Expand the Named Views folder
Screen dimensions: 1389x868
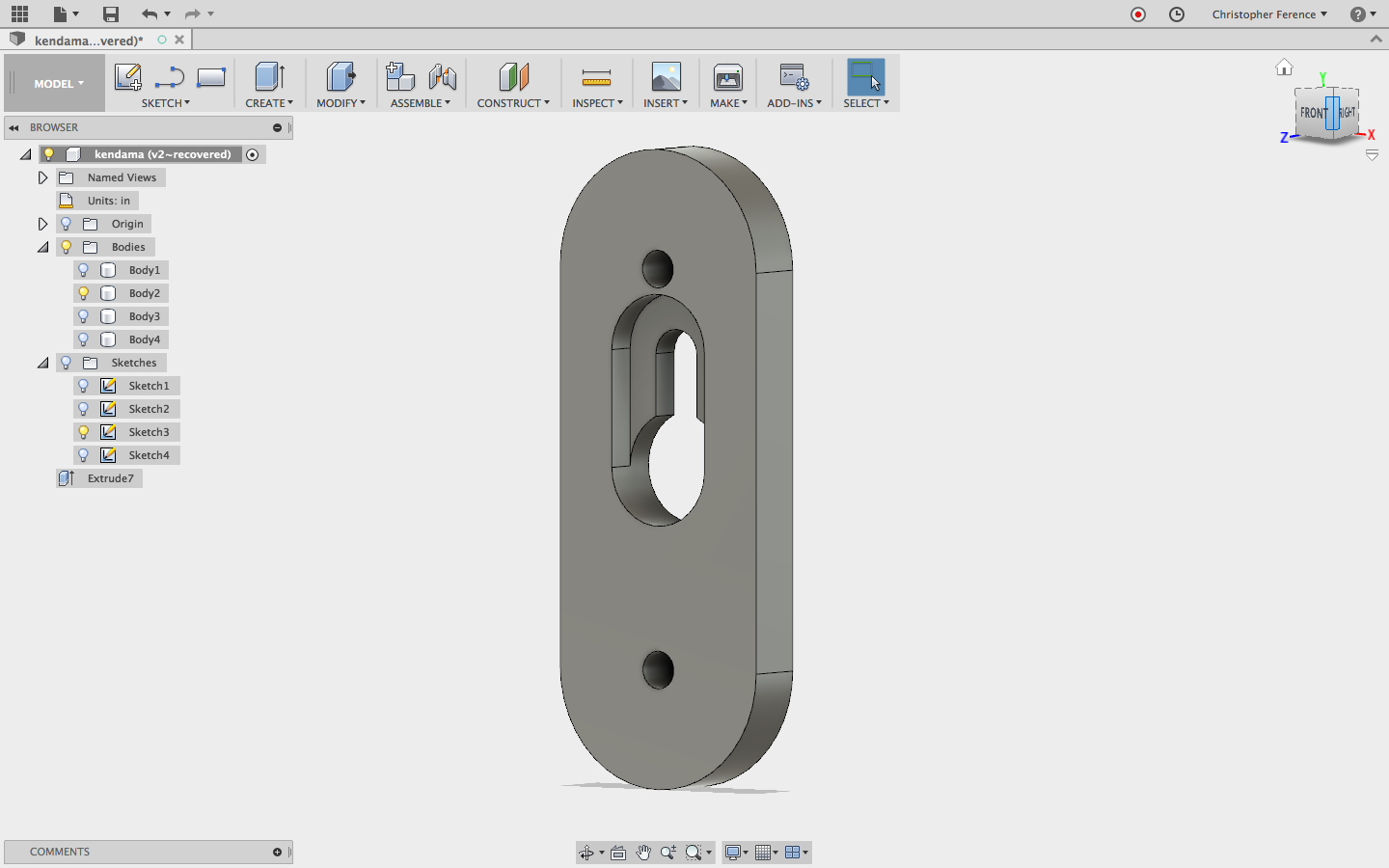42,177
